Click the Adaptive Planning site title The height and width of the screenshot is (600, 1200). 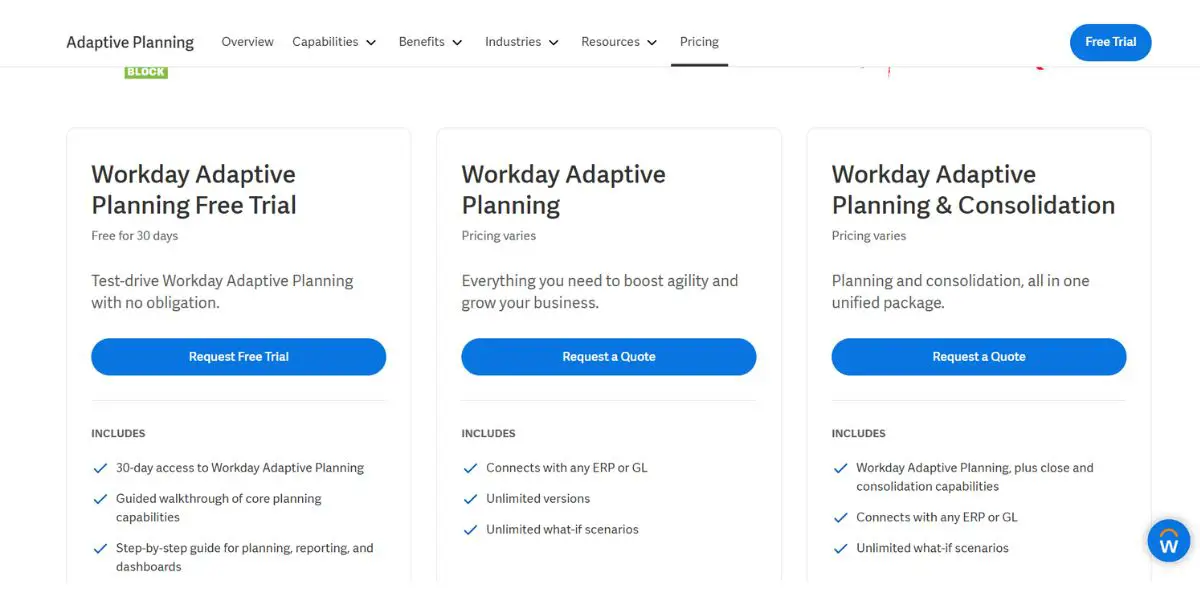coord(130,42)
